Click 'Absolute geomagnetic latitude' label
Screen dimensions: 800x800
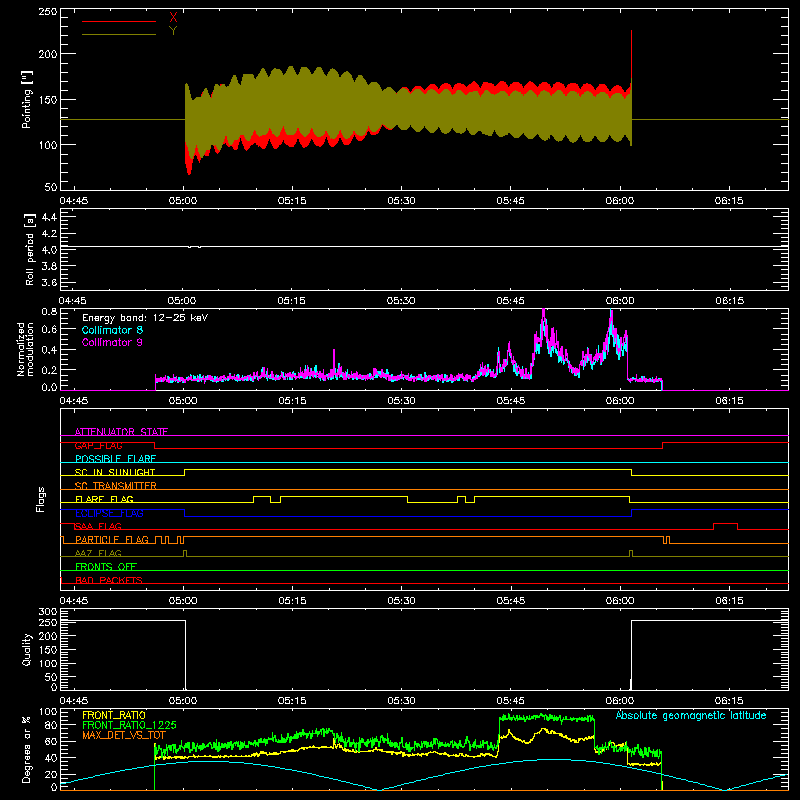coord(691,715)
